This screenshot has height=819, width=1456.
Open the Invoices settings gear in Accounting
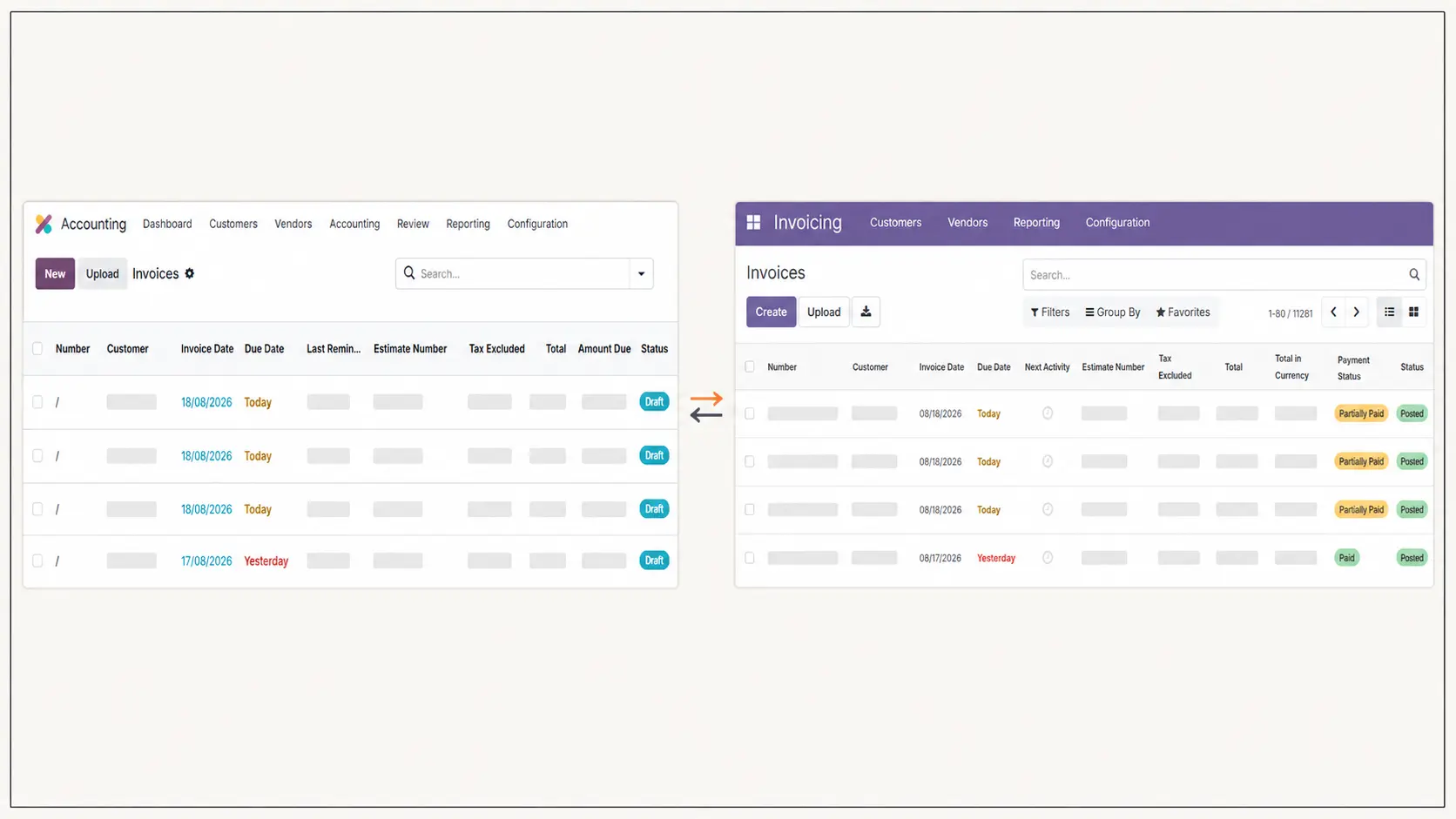(190, 273)
